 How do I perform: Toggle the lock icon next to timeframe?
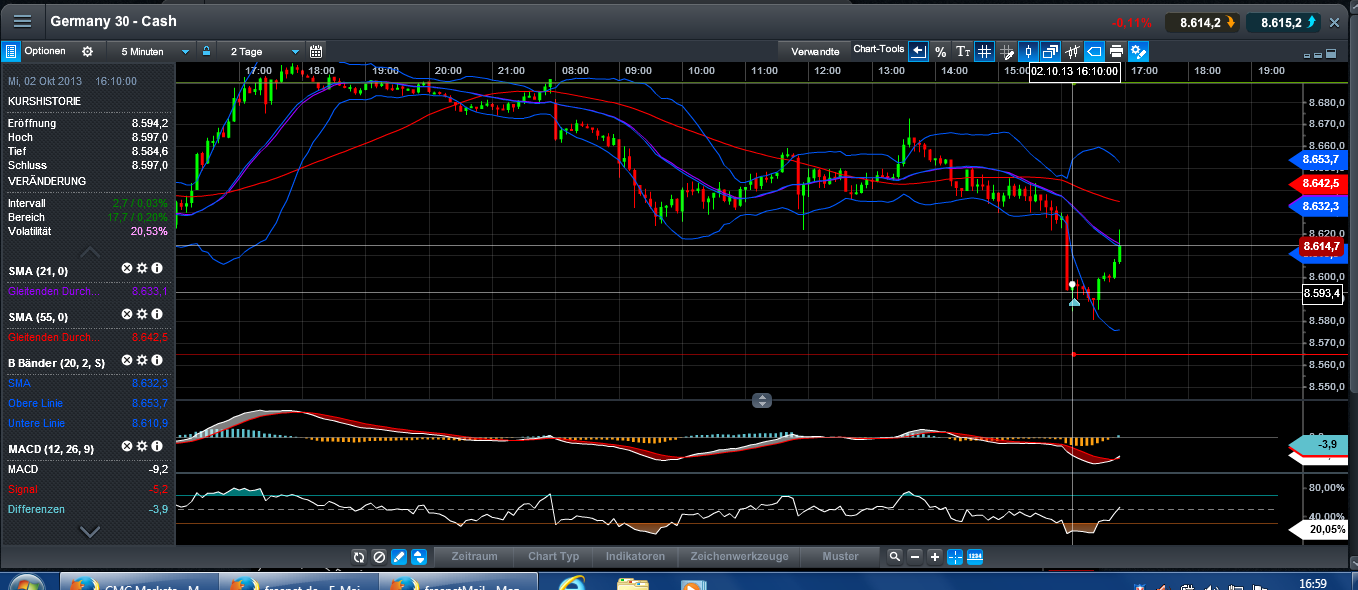pyautogui.click(x=206, y=51)
